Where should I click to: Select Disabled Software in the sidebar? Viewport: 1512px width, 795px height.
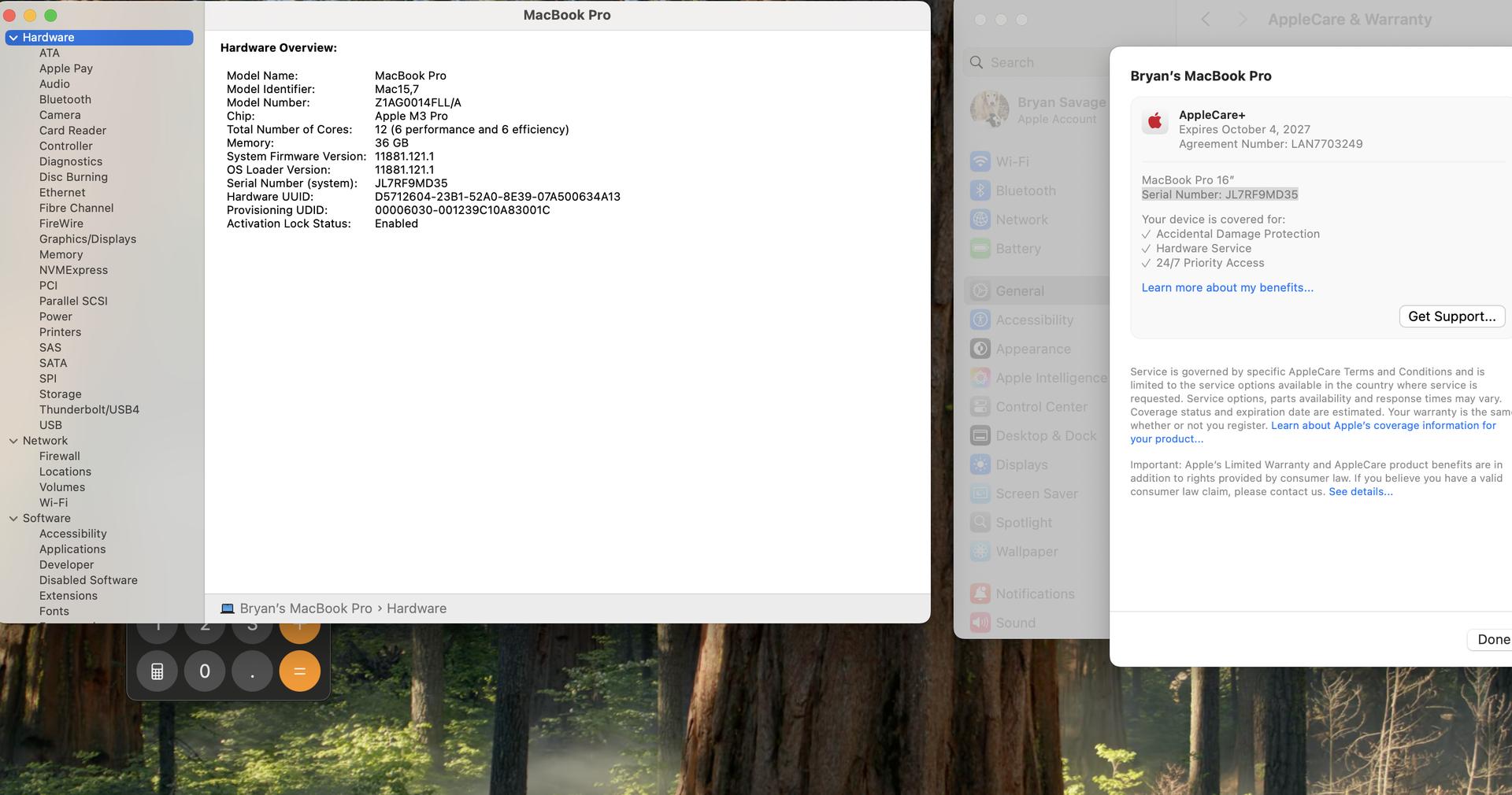coord(88,580)
